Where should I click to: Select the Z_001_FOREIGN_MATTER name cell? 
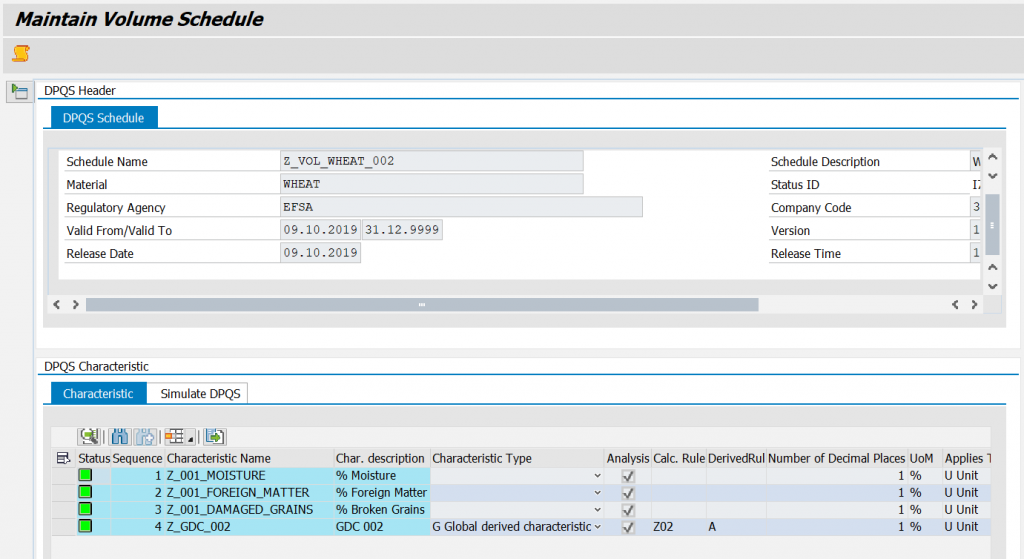(249, 492)
